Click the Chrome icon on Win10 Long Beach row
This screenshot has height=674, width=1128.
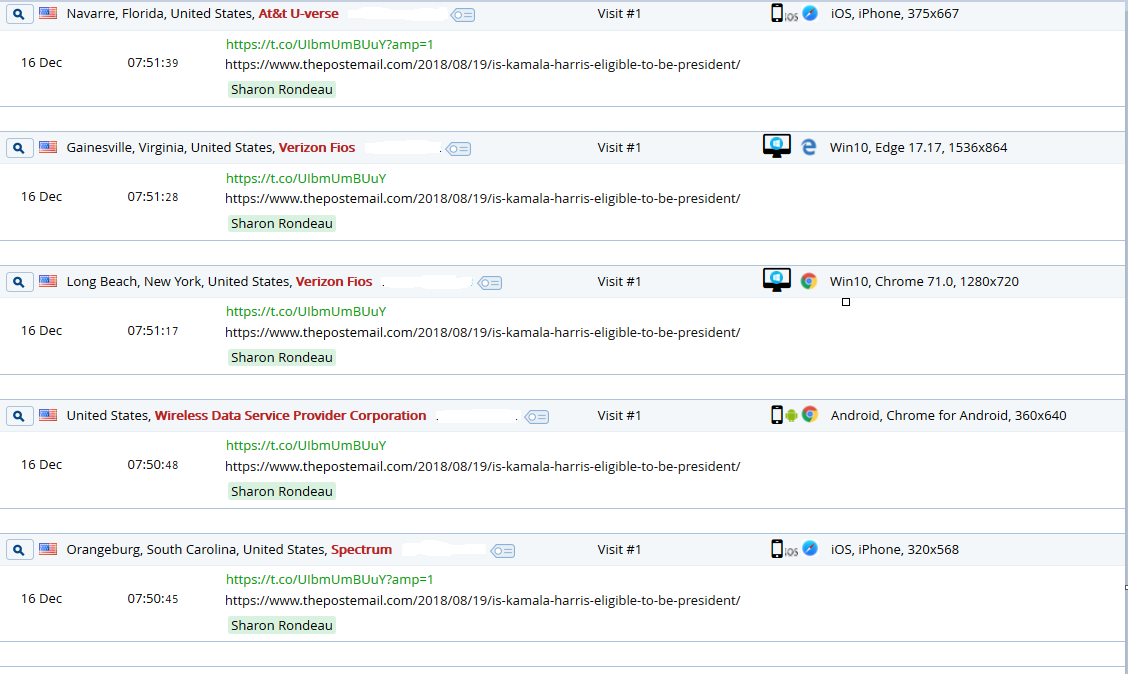coord(809,281)
